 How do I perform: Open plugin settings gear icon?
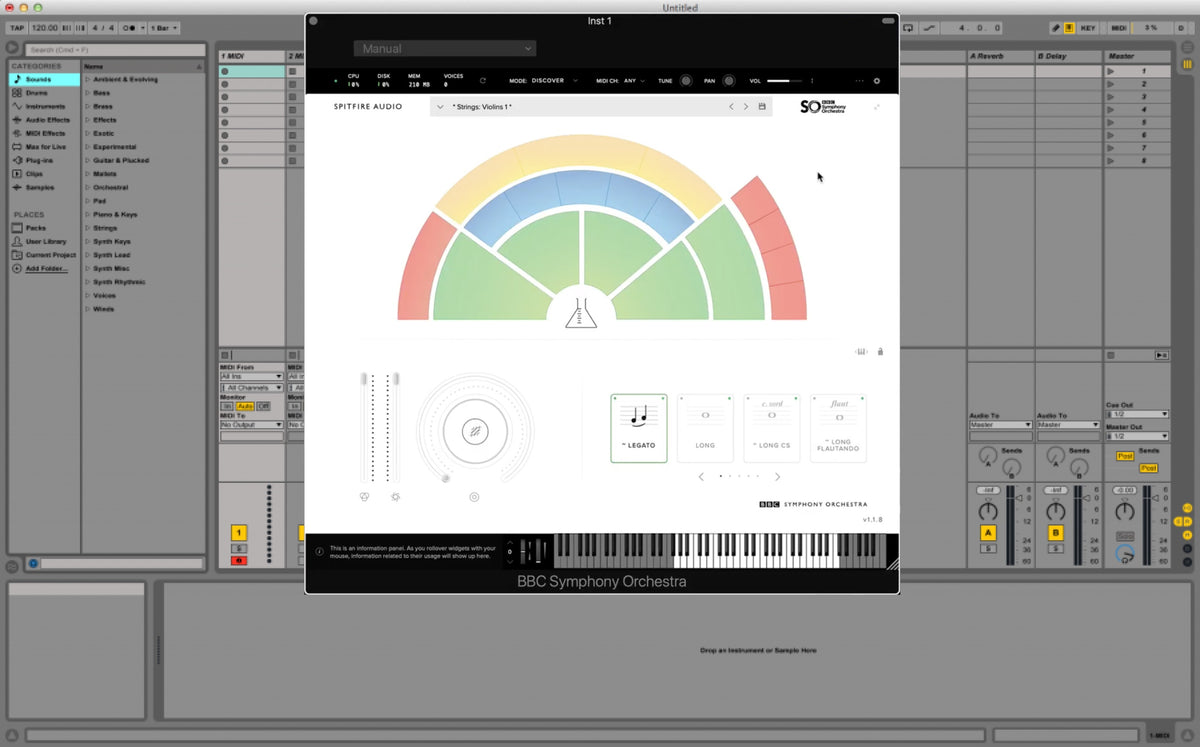tap(877, 81)
